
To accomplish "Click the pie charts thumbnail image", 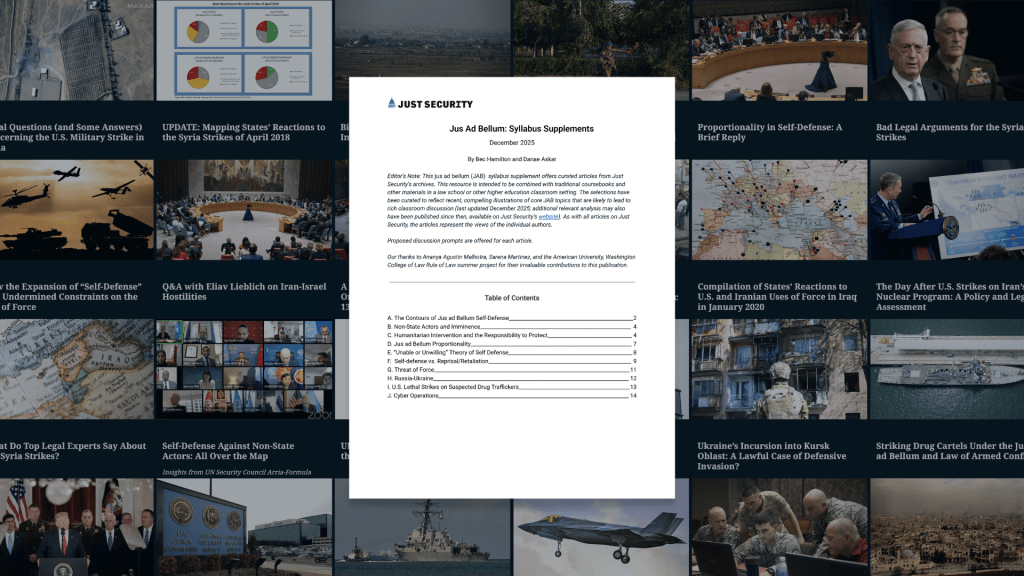I will tap(244, 50).
